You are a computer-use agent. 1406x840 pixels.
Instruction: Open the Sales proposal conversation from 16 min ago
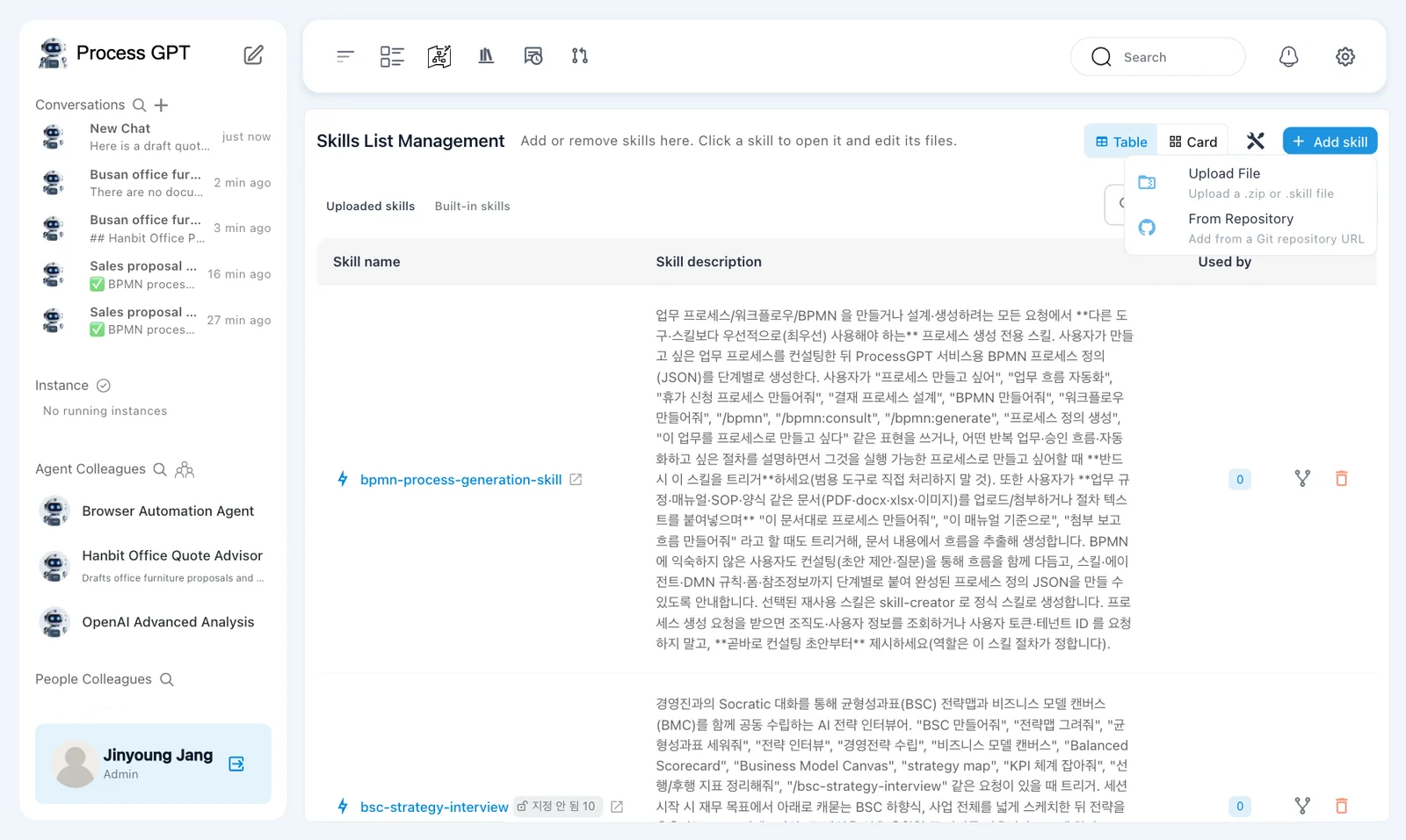pyautogui.click(x=154, y=274)
